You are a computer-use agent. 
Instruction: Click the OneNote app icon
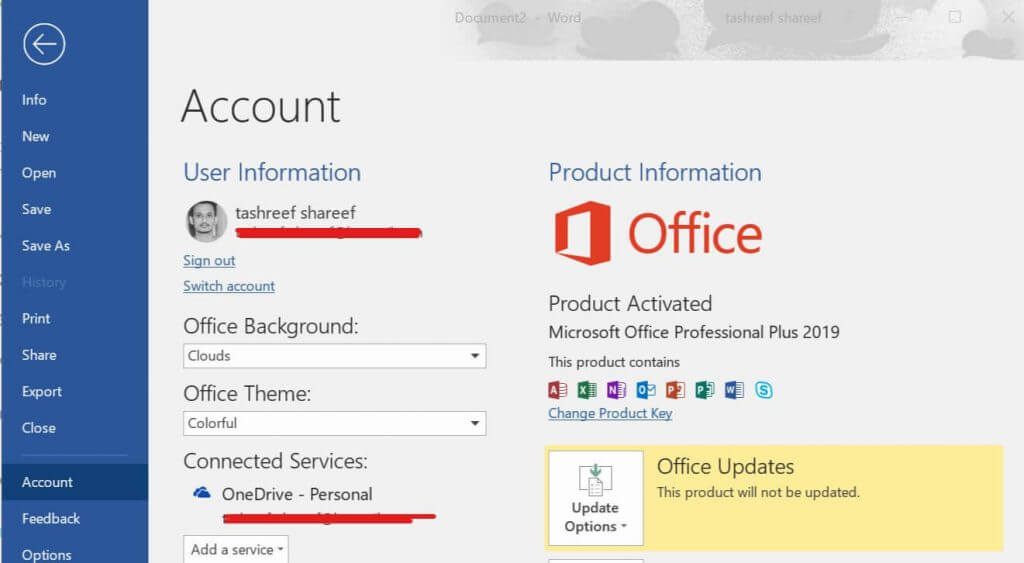tap(616, 390)
